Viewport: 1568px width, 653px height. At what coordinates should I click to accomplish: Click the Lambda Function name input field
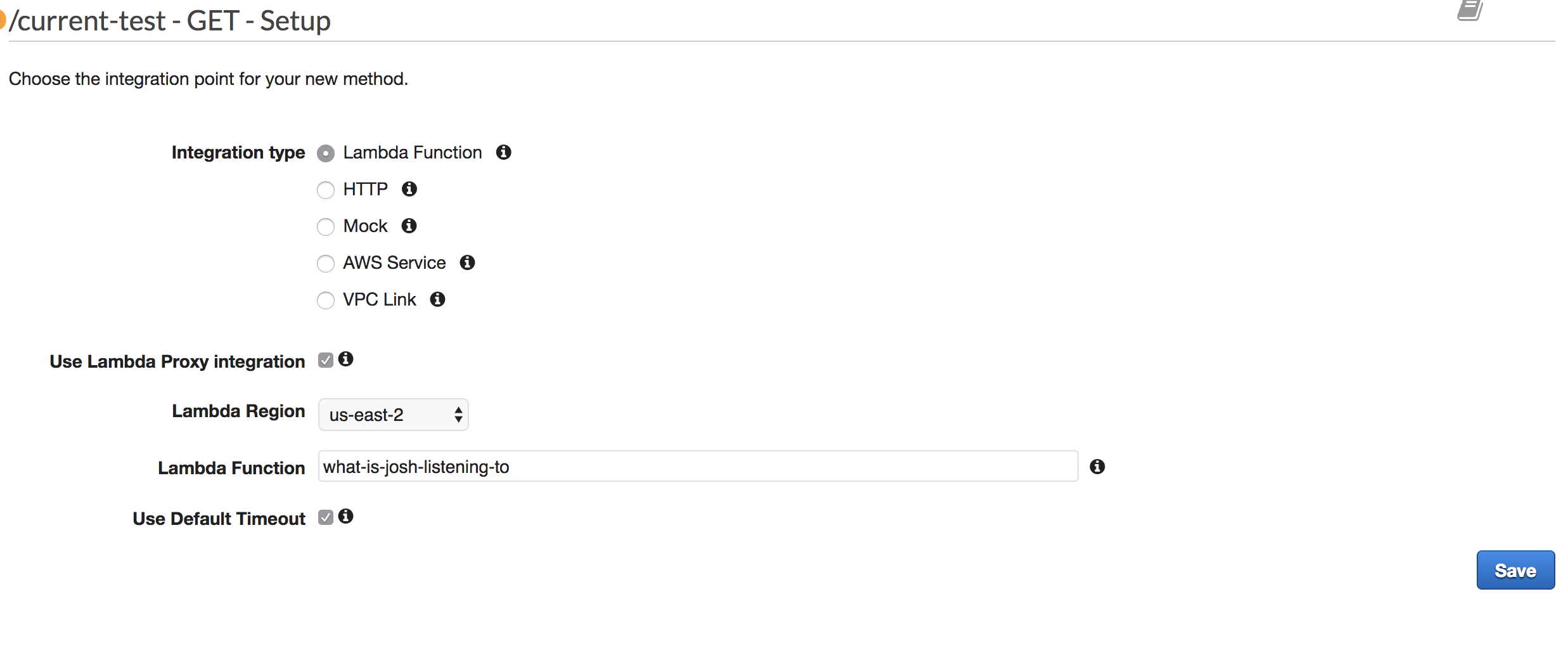(x=698, y=467)
